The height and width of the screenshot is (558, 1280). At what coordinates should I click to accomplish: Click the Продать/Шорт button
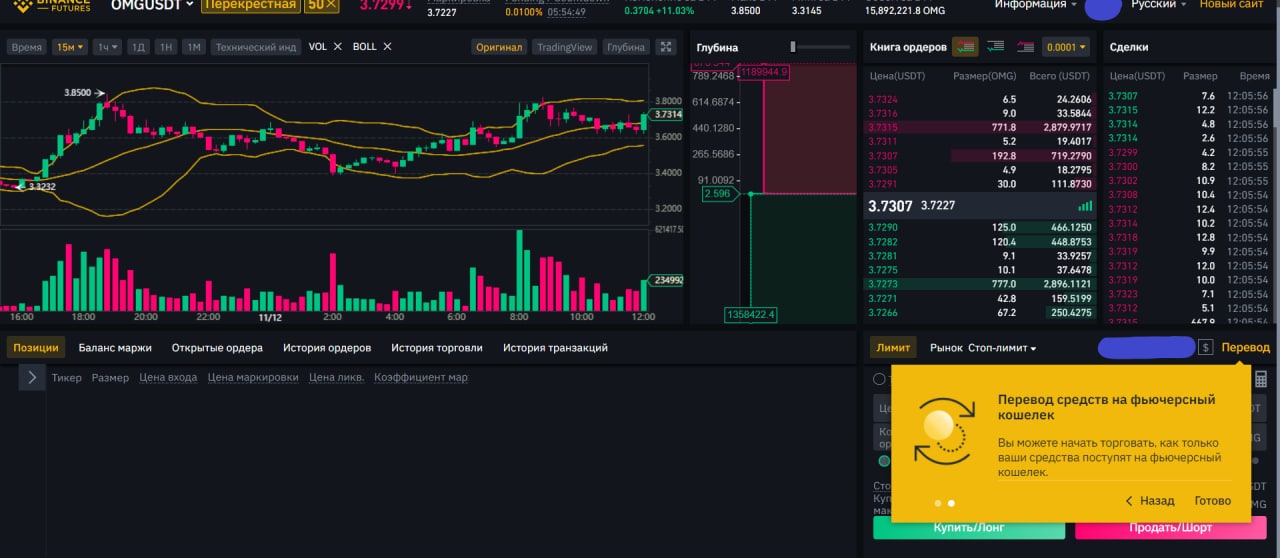coord(1171,528)
